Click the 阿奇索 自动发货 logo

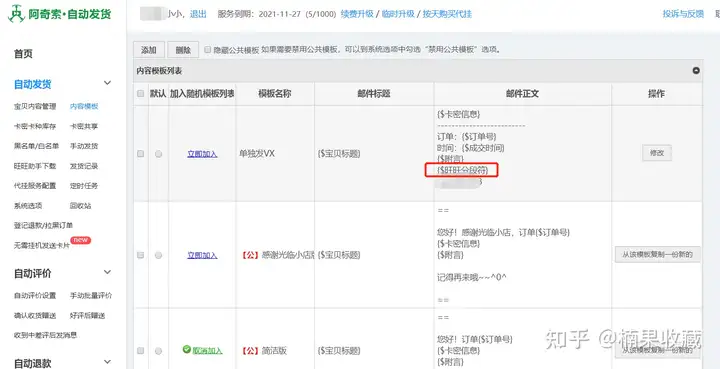click(60, 14)
